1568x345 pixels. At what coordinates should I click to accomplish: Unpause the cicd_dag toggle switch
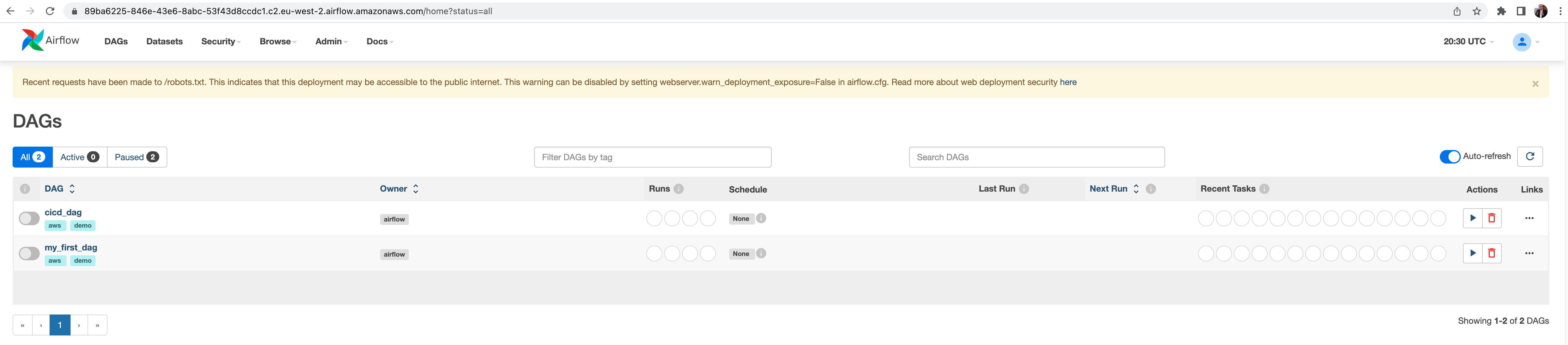pyautogui.click(x=29, y=218)
